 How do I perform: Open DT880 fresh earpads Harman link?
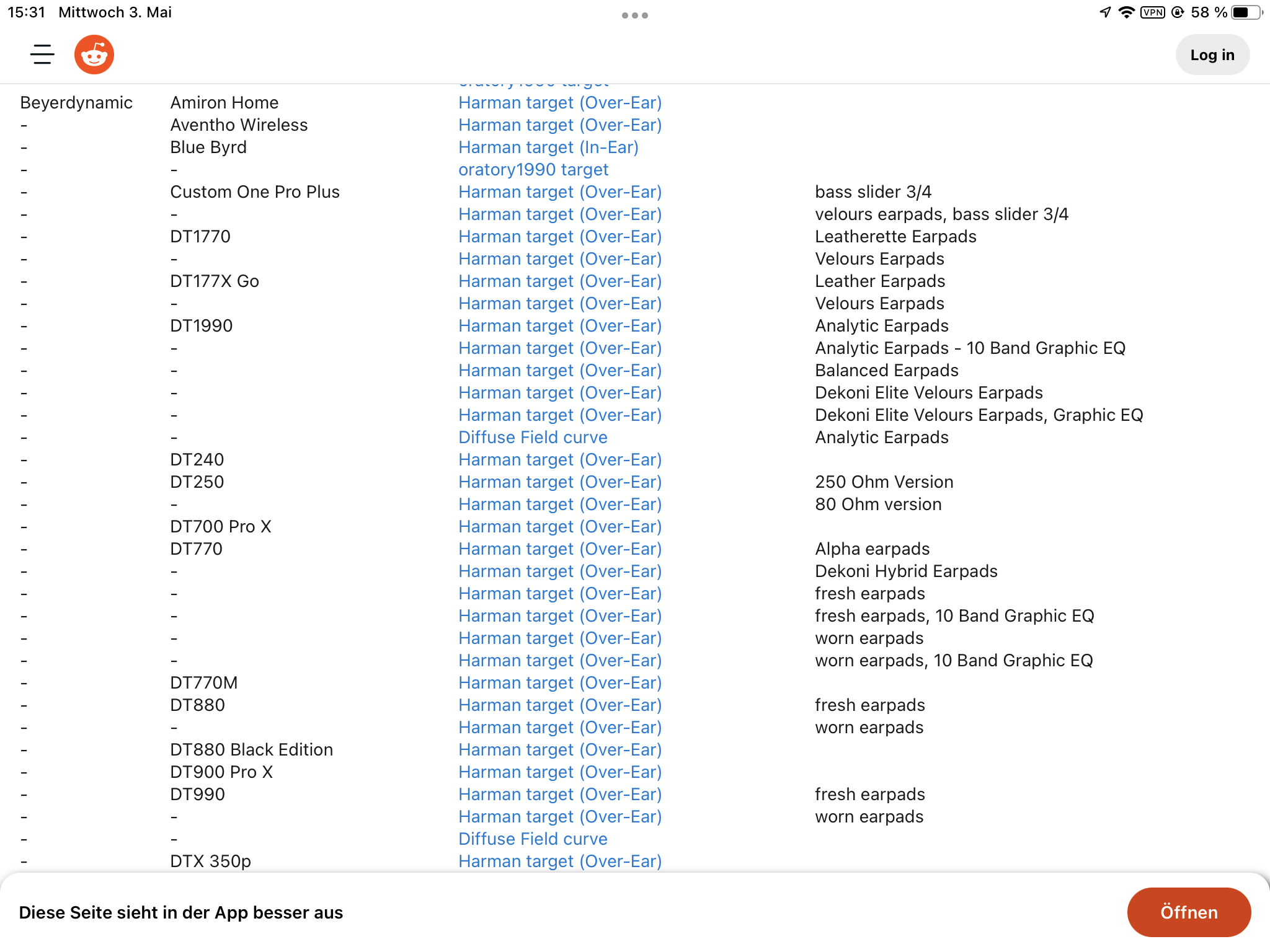click(x=560, y=705)
